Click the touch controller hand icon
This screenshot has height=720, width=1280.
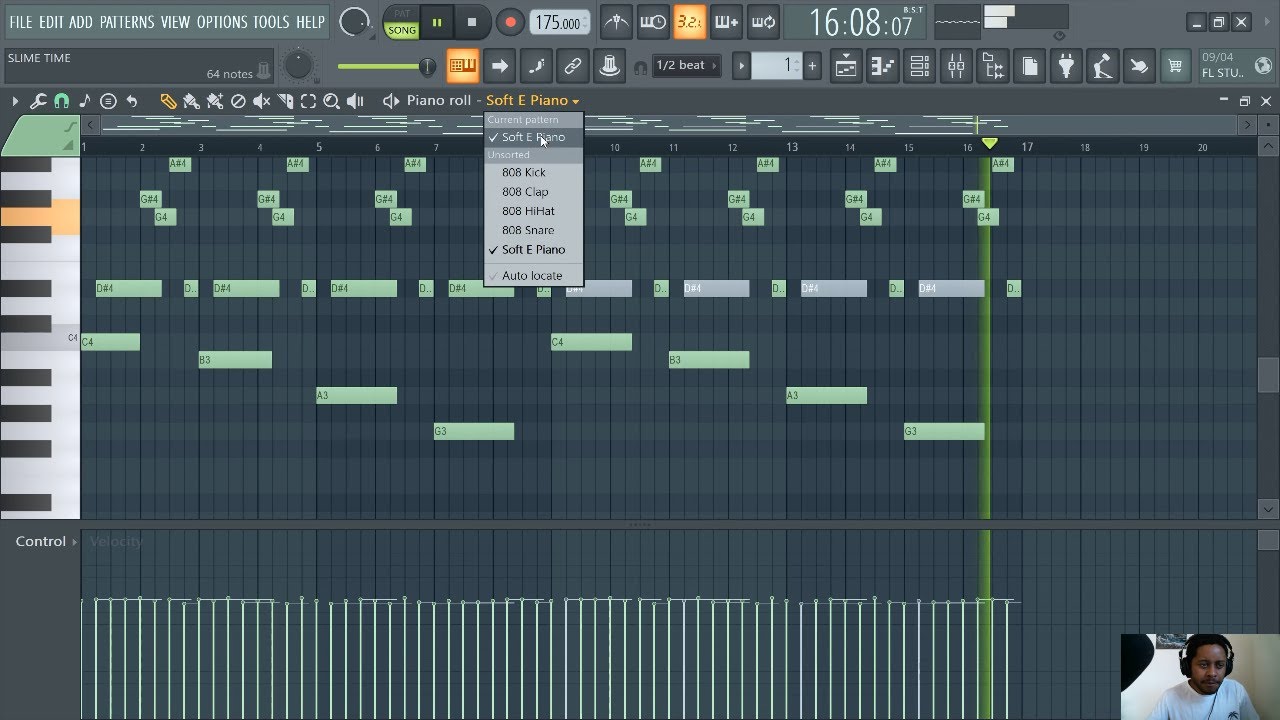coord(1139,66)
